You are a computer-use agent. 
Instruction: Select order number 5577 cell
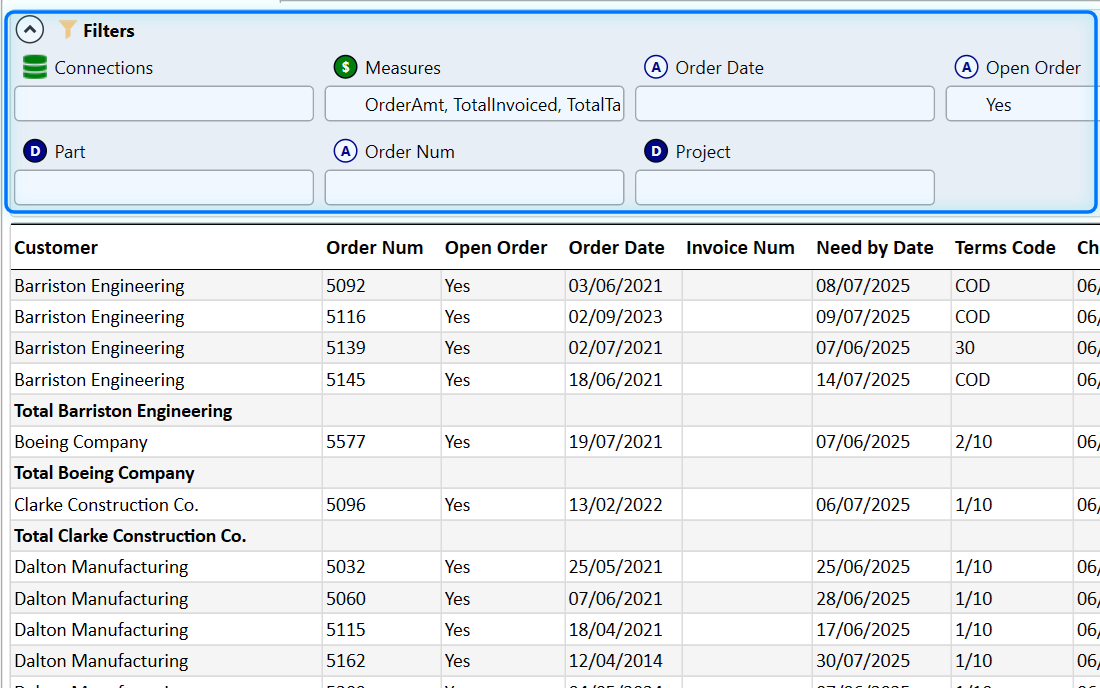point(382,442)
